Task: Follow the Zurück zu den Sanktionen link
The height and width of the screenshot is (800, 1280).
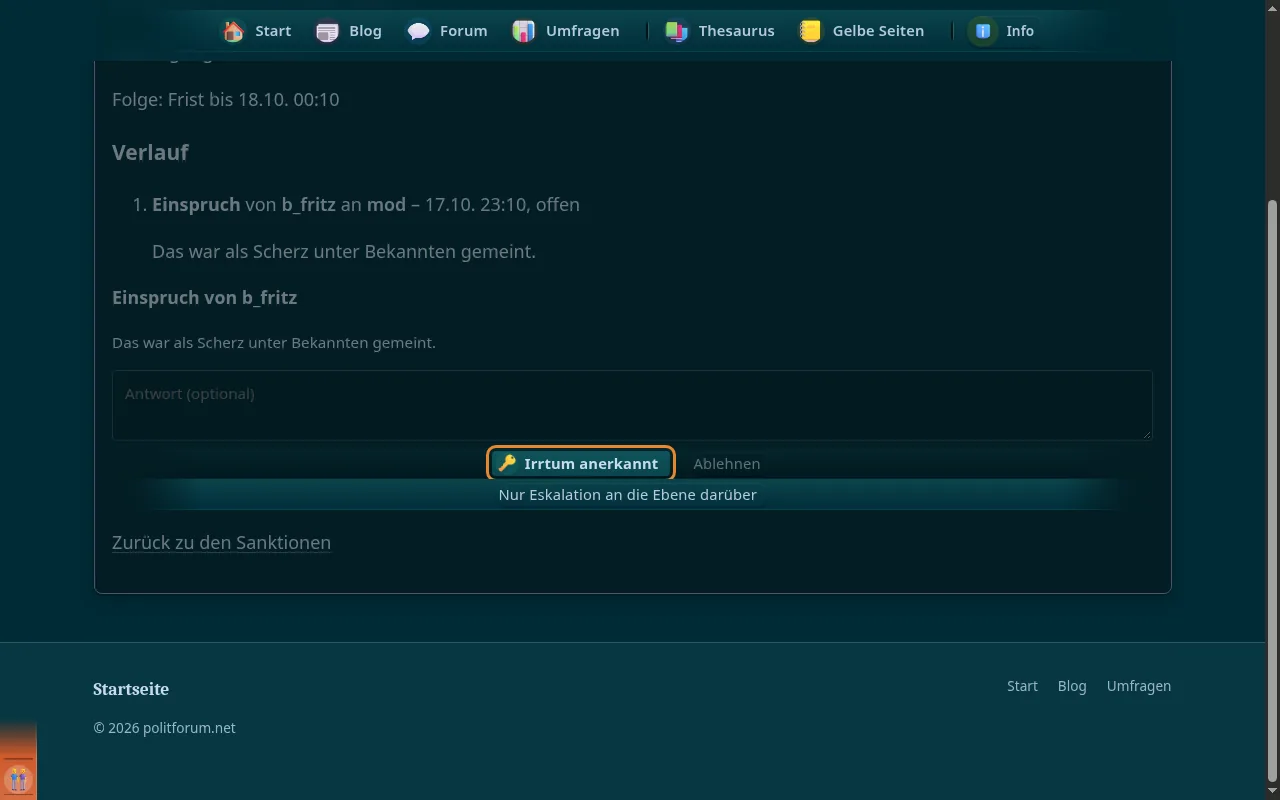Action: click(x=221, y=542)
